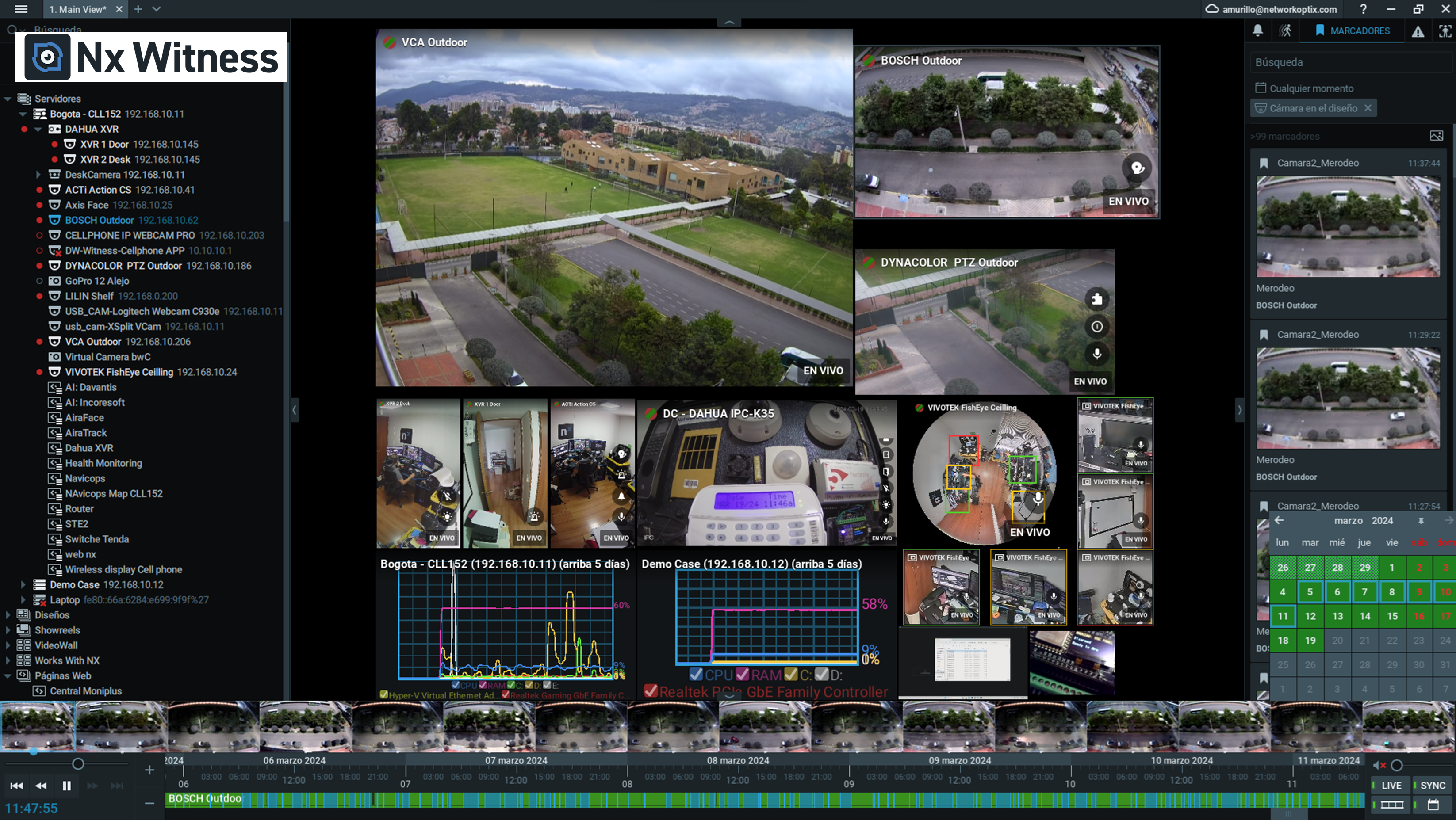Toggle Realtek PCIe GbE Family Controller checkbox
The image size is (1456, 820).
tap(651, 691)
